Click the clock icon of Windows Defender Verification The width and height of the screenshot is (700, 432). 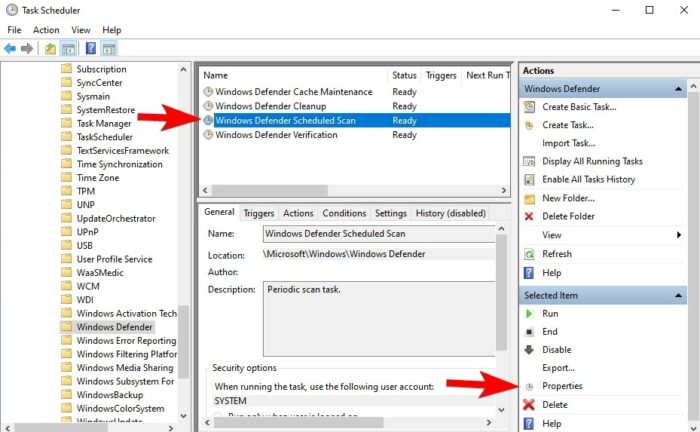tap(208, 135)
